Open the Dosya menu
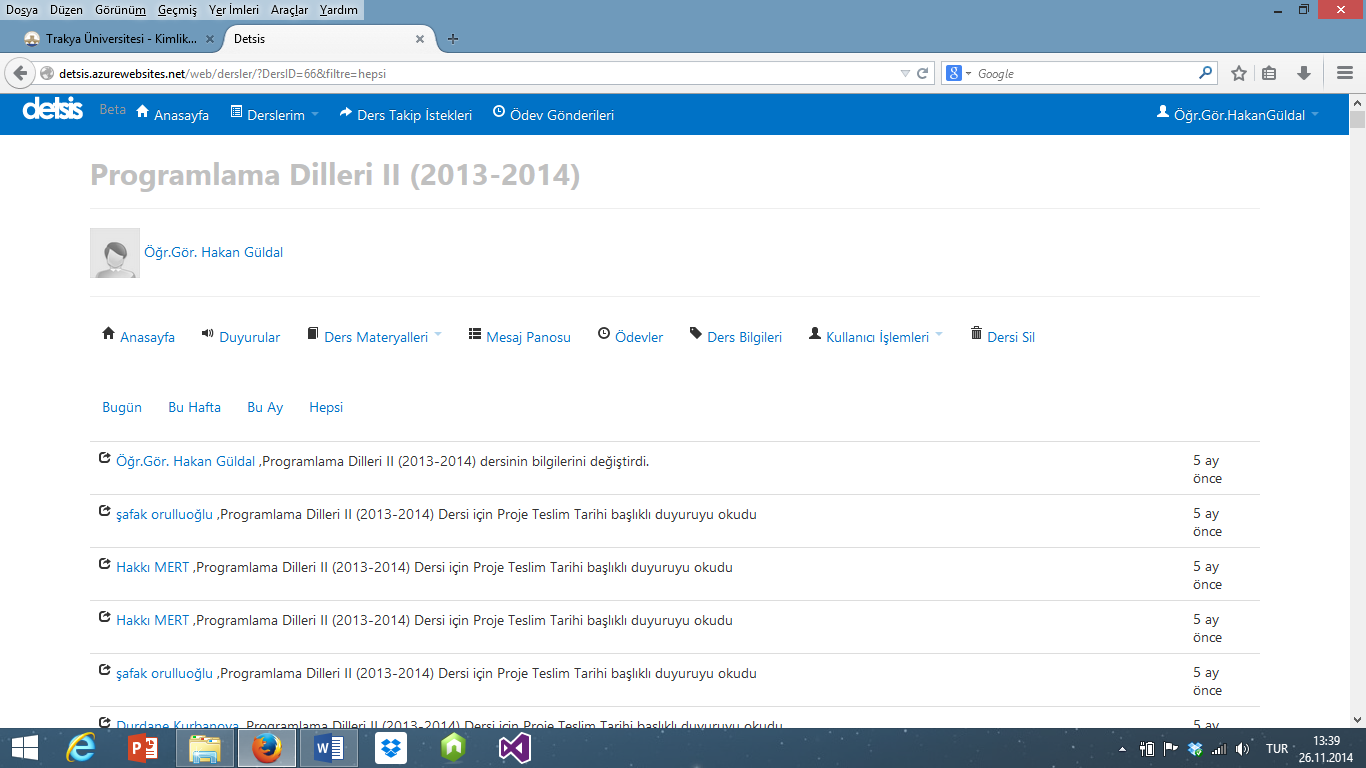The height and width of the screenshot is (768, 1366). tap(22, 10)
